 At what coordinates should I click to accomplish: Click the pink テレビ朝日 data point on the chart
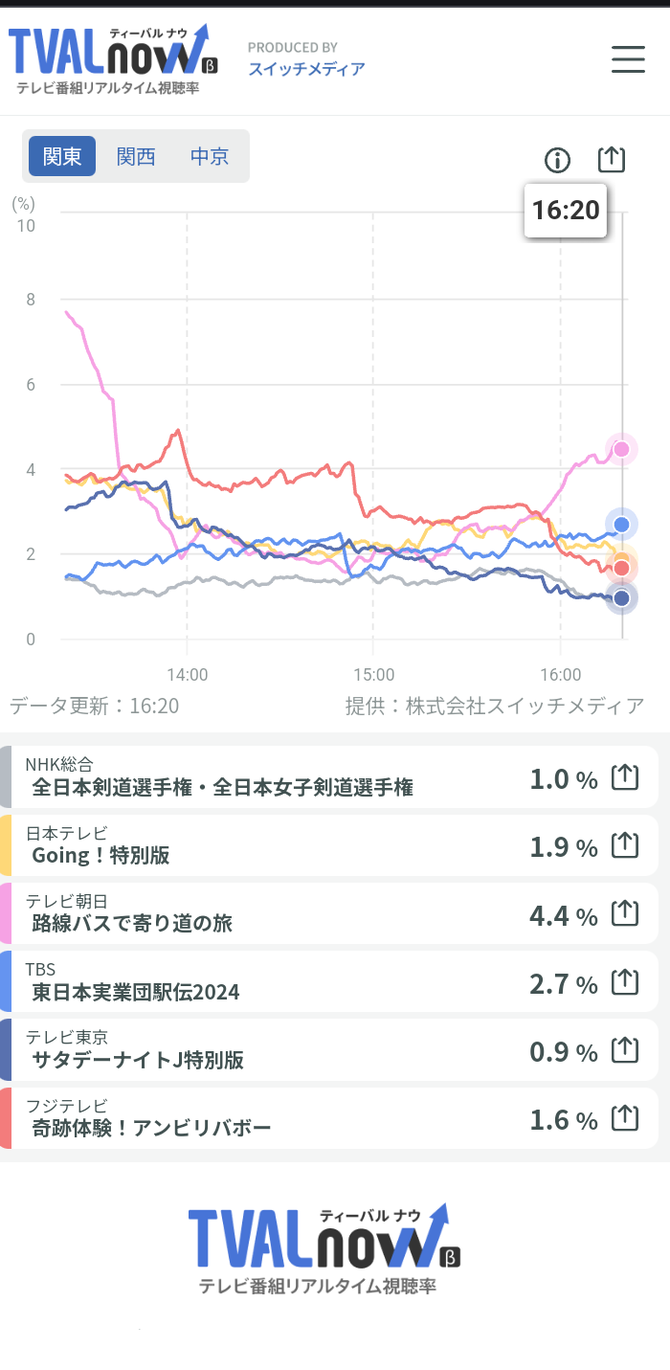coord(622,449)
